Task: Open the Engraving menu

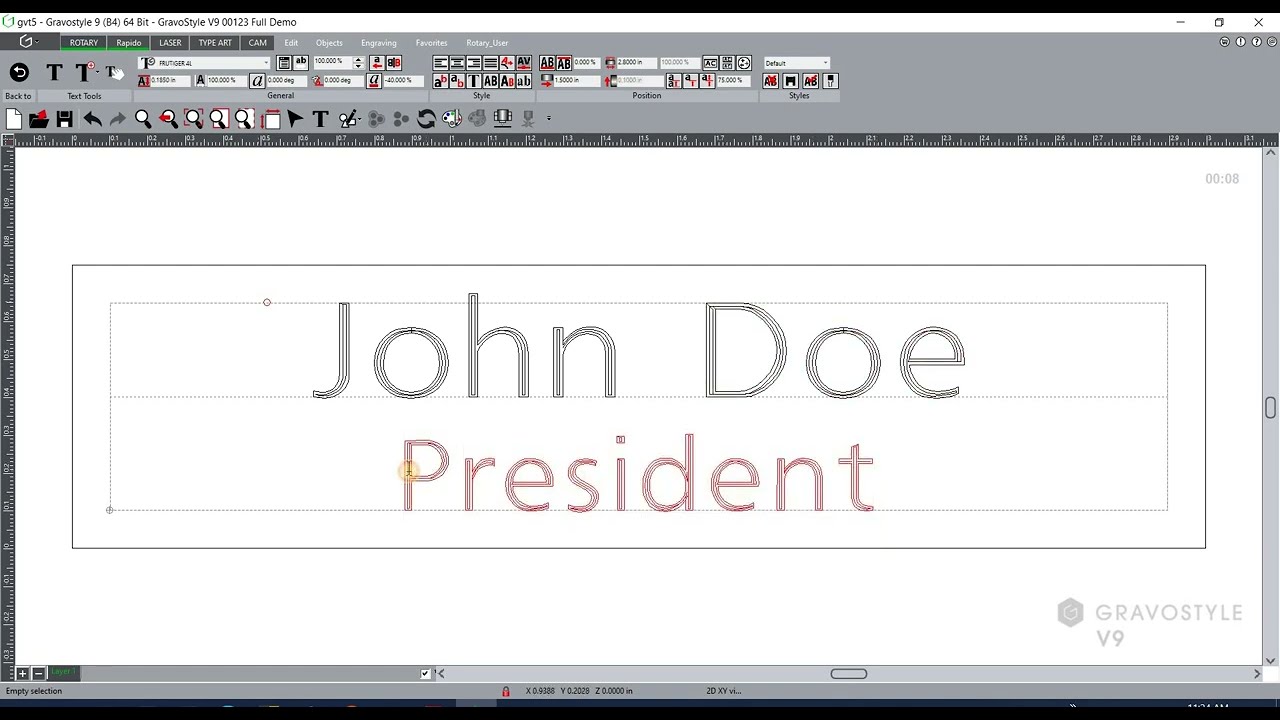Action: (379, 43)
